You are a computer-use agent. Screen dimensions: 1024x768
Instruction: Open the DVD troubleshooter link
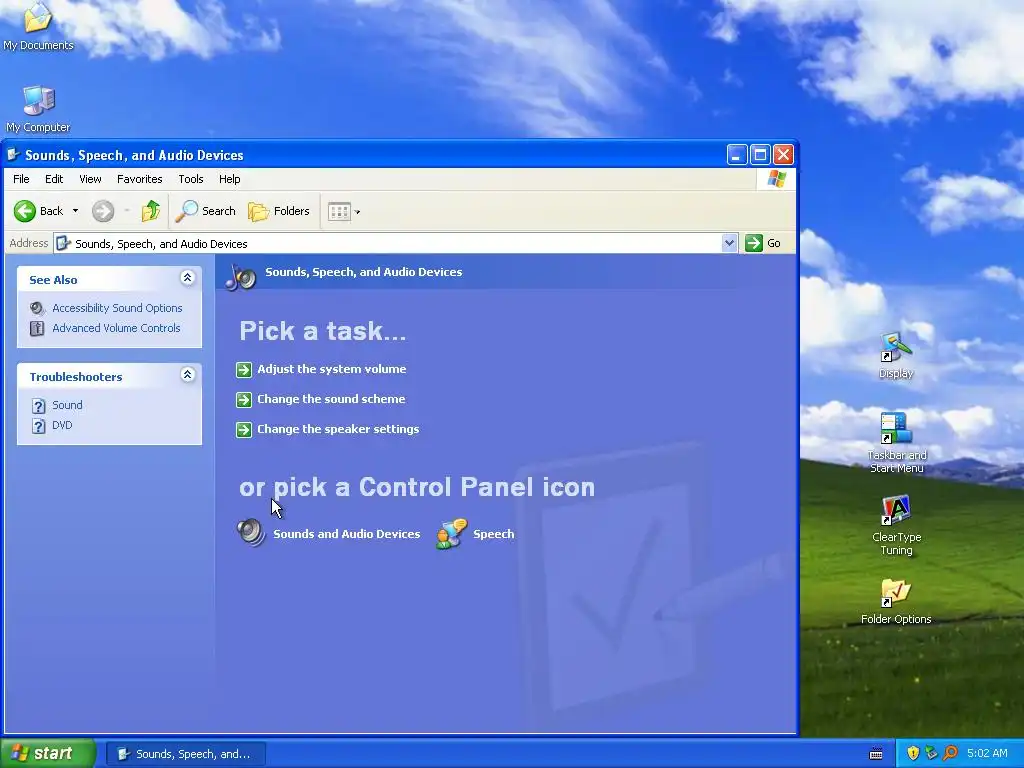(62, 425)
